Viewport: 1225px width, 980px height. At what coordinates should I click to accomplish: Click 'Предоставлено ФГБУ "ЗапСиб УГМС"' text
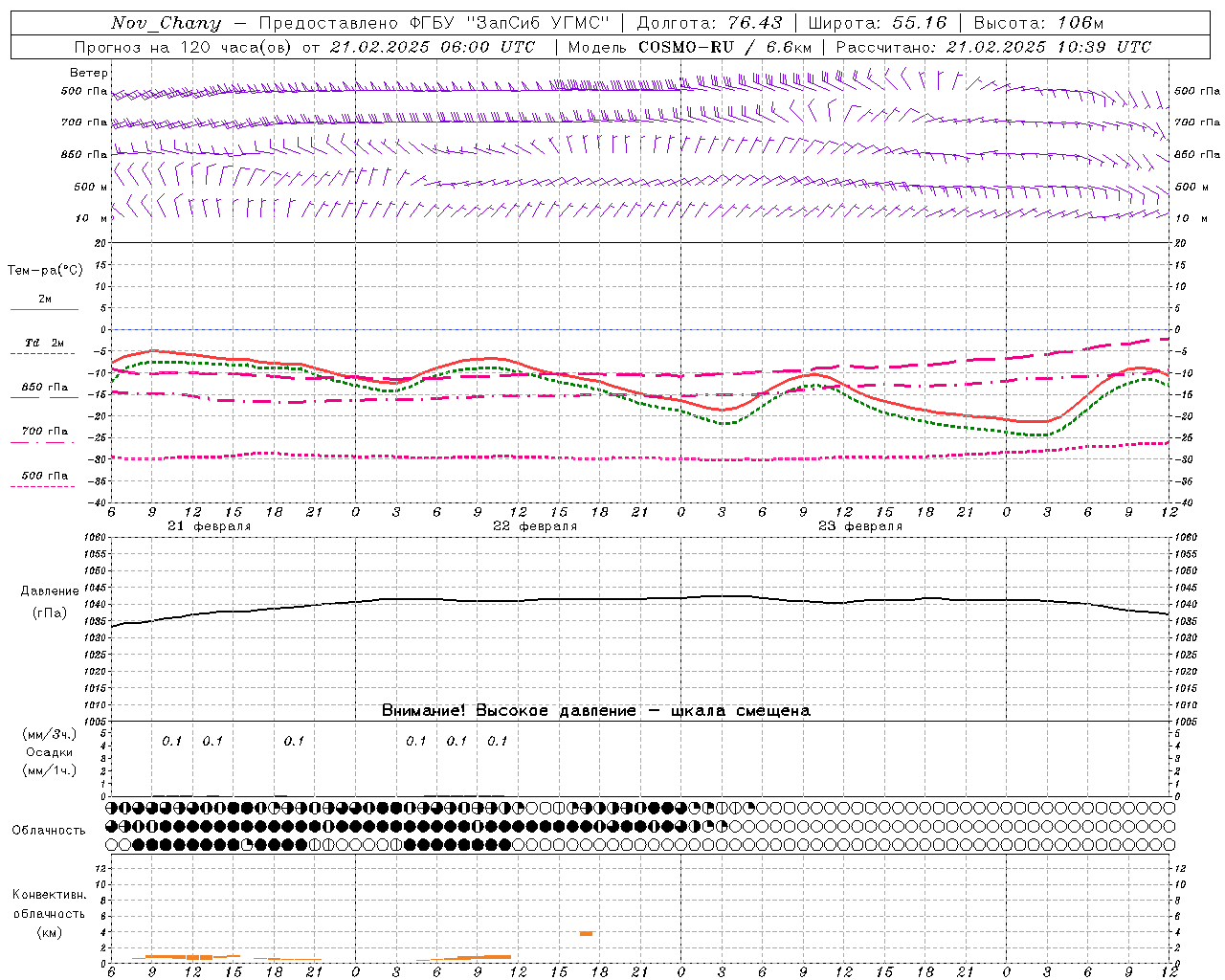pyautogui.click(x=434, y=23)
